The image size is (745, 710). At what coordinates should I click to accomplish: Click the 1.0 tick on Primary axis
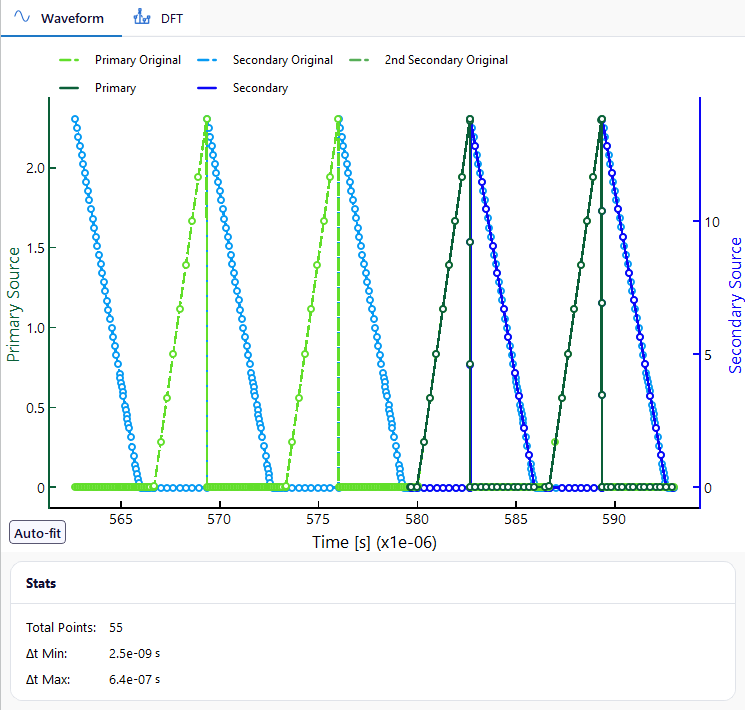point(35,328)
